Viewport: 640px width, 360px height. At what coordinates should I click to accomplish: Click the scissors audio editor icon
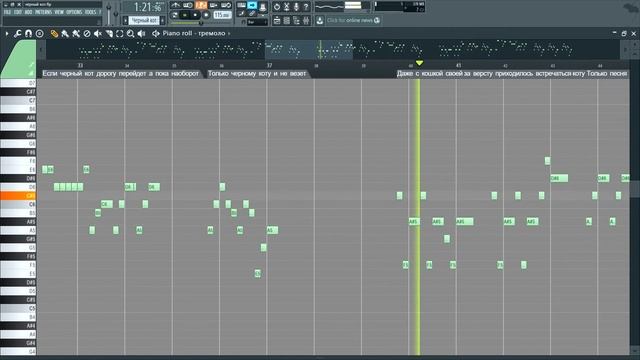287,7
